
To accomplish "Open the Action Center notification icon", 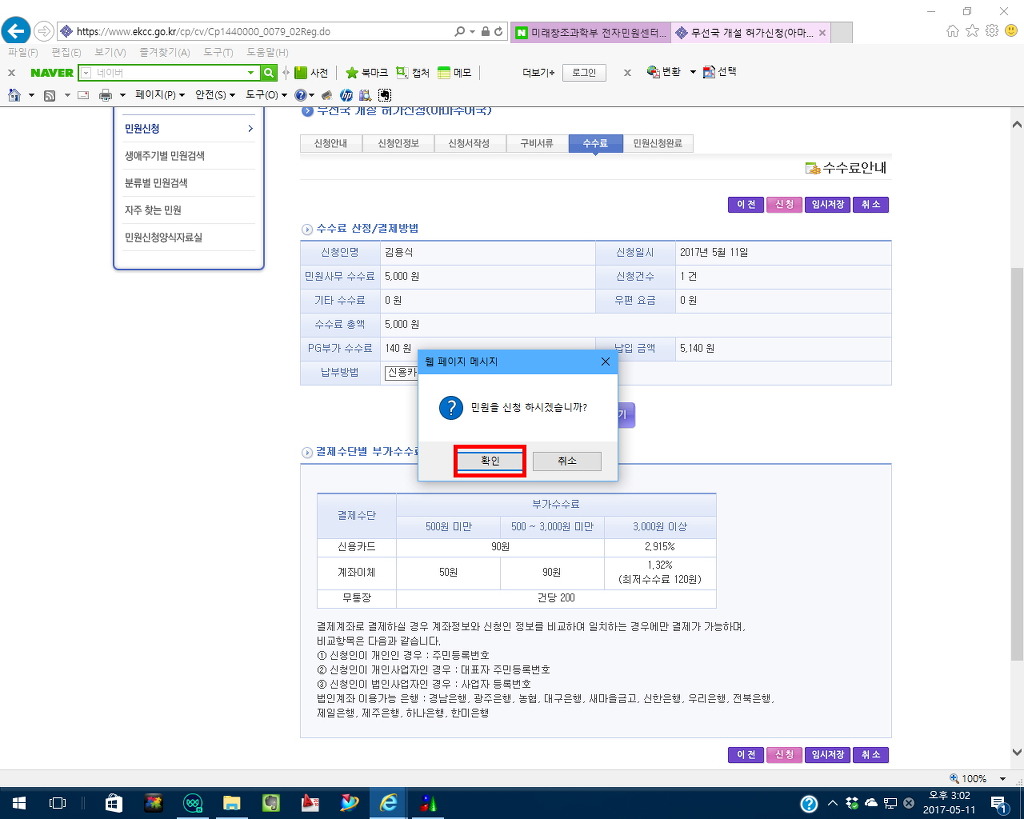I will pos(999,803).
